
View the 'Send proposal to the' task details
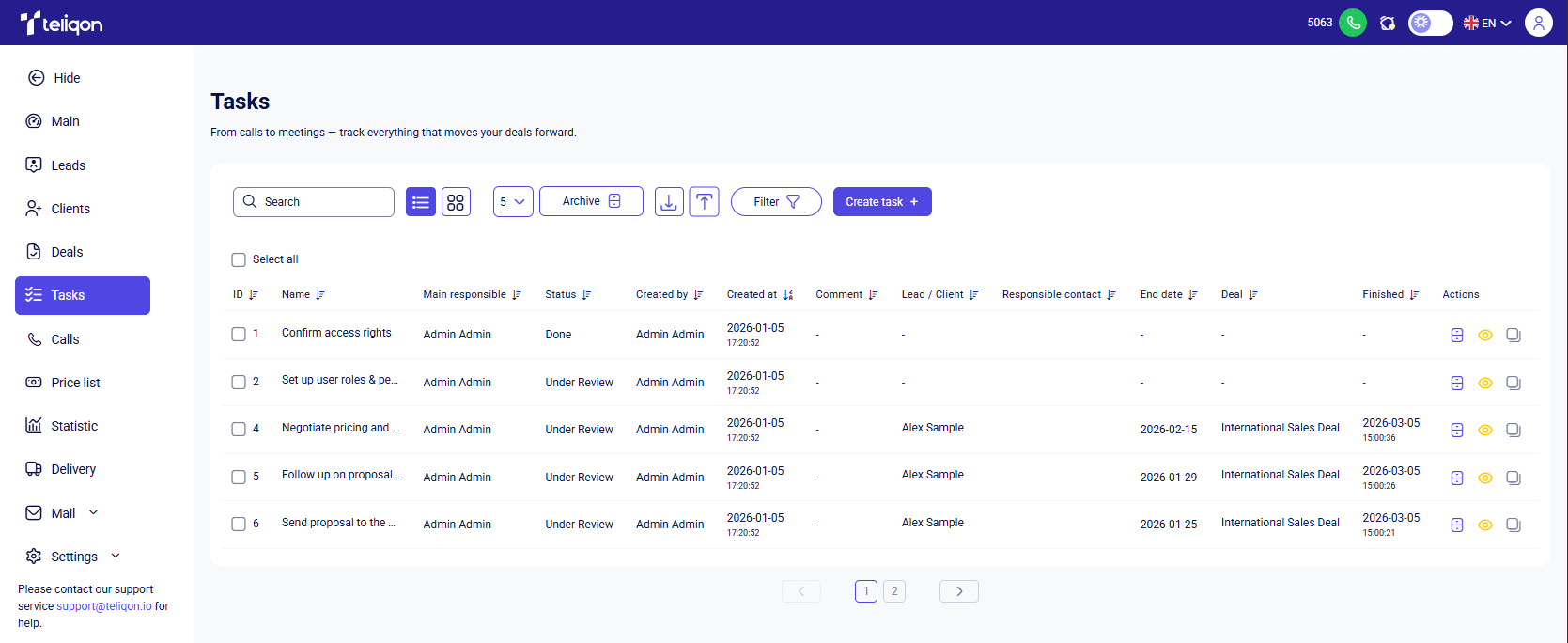point(1485,525)
